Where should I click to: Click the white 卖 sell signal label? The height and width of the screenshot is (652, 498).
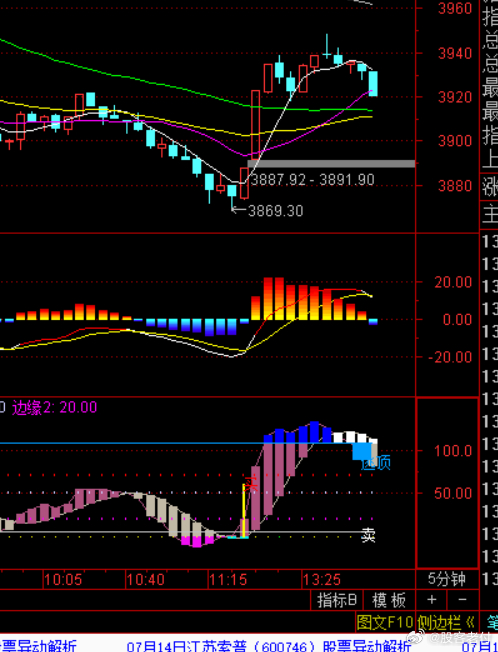pos(368,535)
